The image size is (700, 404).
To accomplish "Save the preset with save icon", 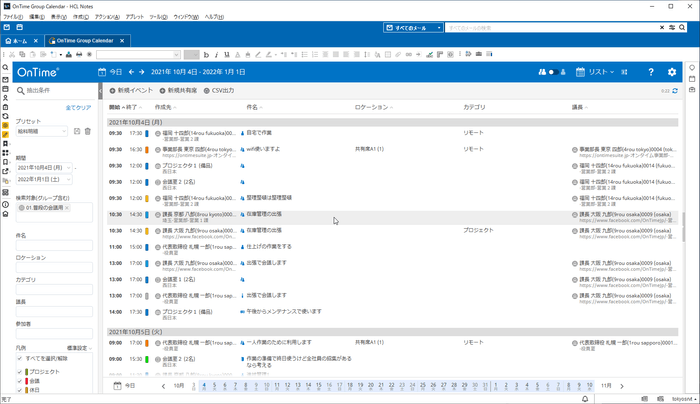I will click(x=77, y=131).
